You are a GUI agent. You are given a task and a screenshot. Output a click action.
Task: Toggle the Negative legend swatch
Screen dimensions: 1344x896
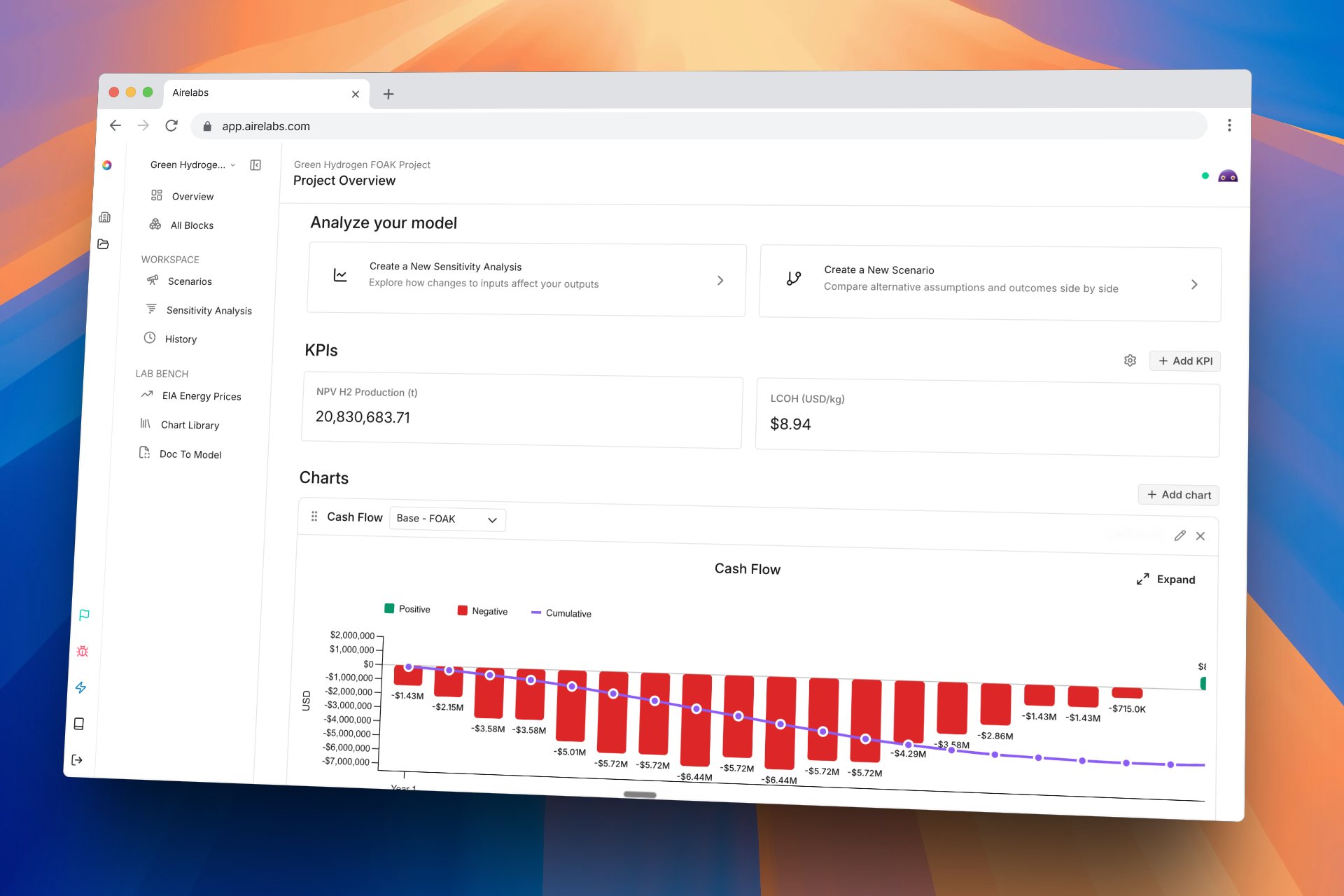[x=462, y=610]
